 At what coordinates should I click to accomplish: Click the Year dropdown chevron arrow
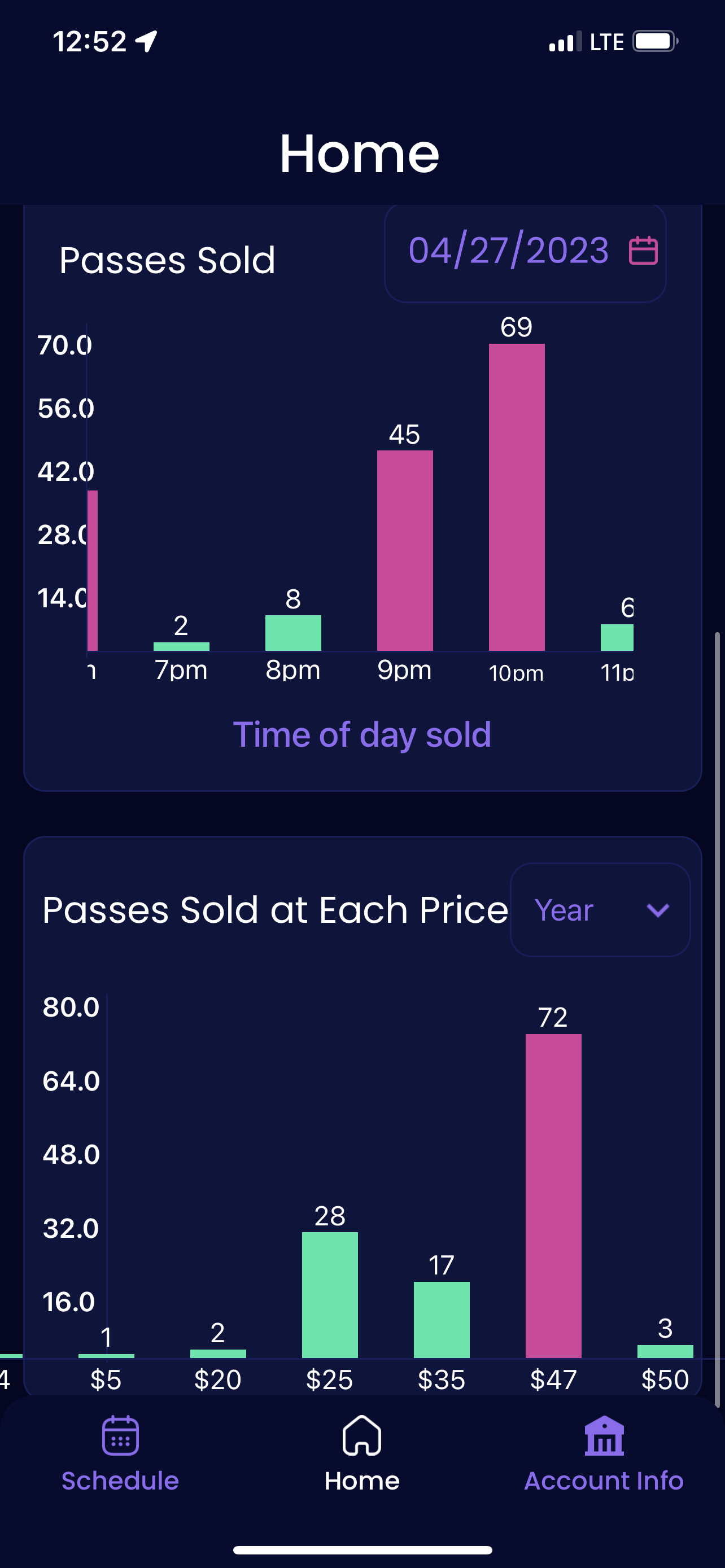click(x=657, y=910)
